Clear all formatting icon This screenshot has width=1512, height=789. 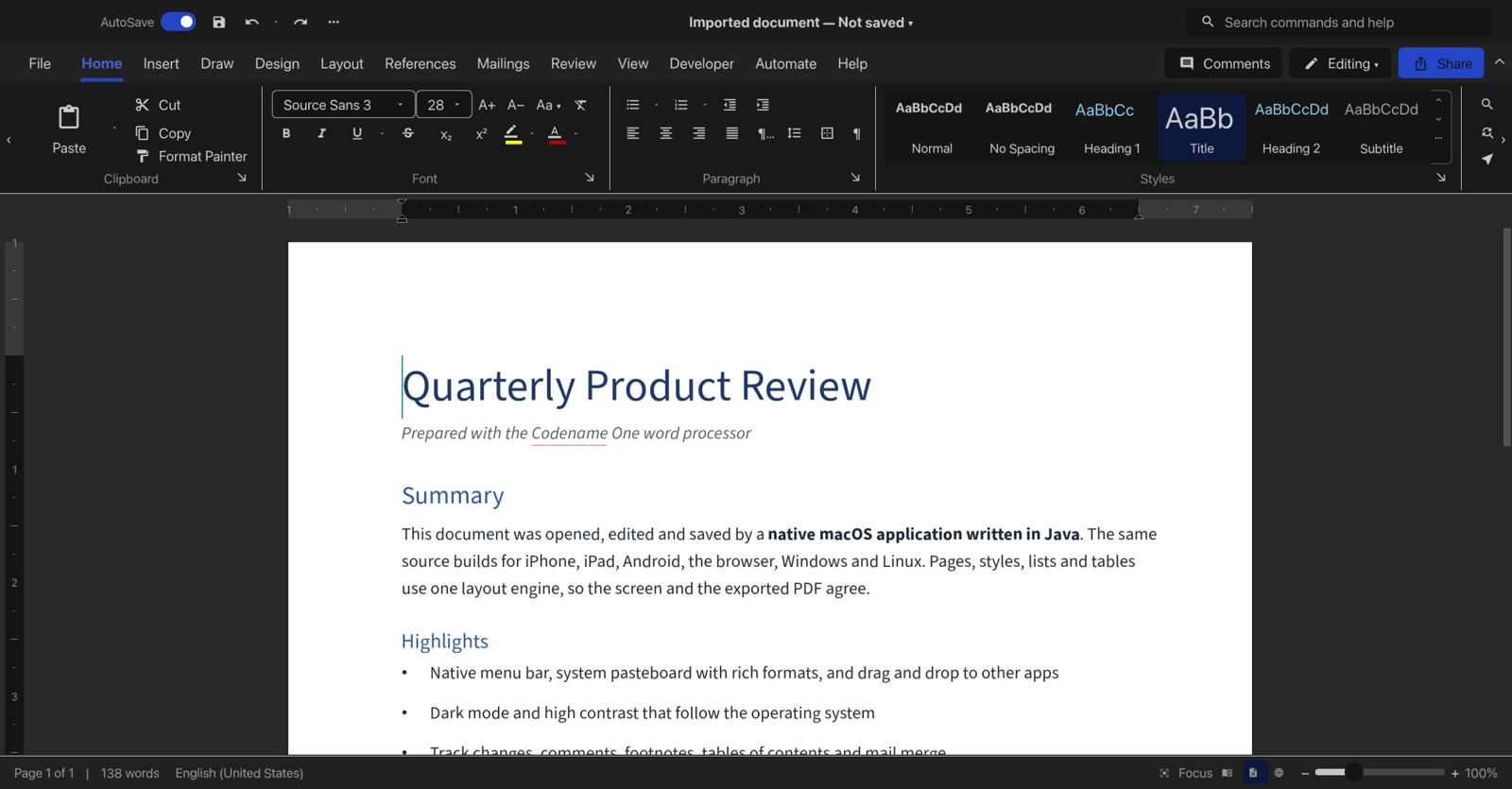[580, 105]
